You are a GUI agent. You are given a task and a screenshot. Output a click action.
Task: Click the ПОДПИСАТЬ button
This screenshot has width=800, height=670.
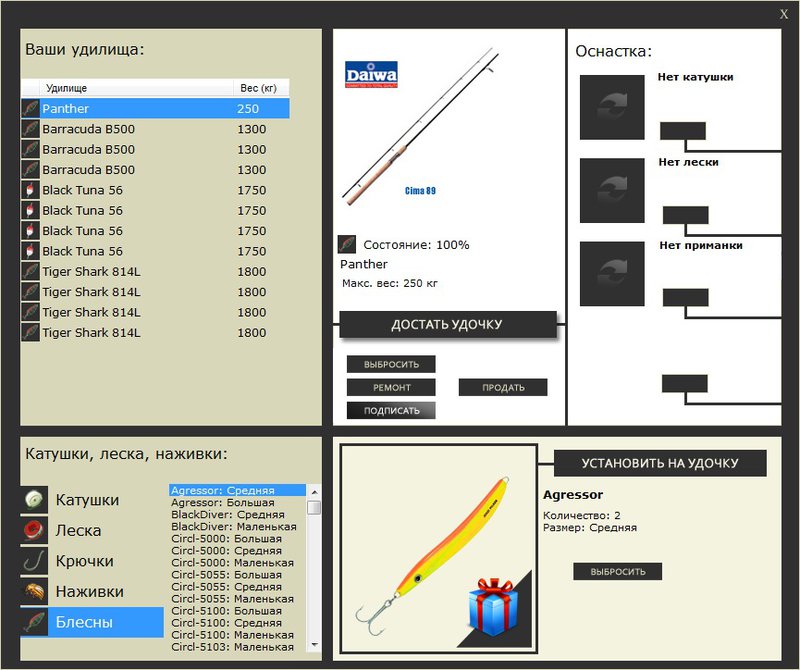pos(391,410)
